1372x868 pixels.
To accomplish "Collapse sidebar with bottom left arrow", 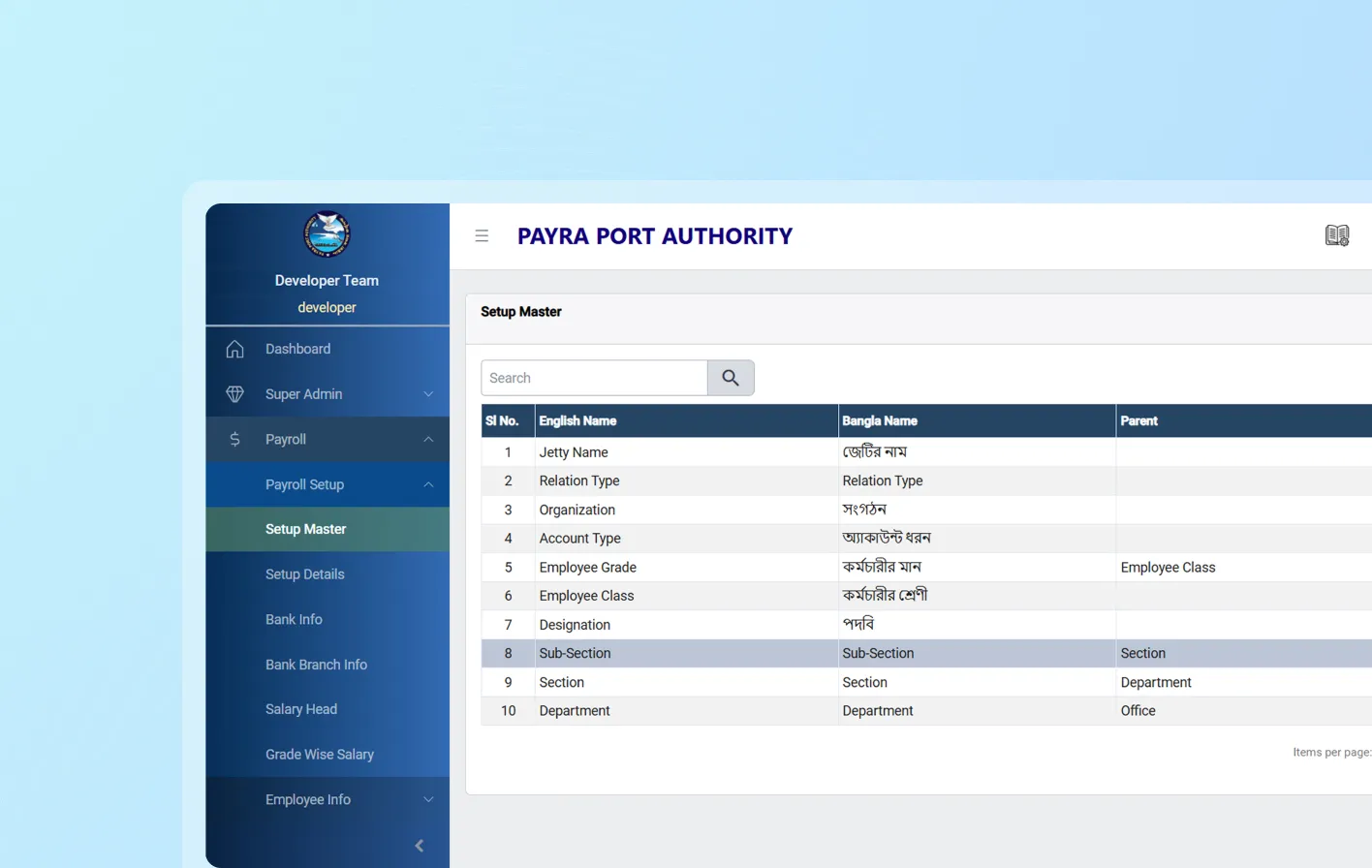I will point(420,846).
